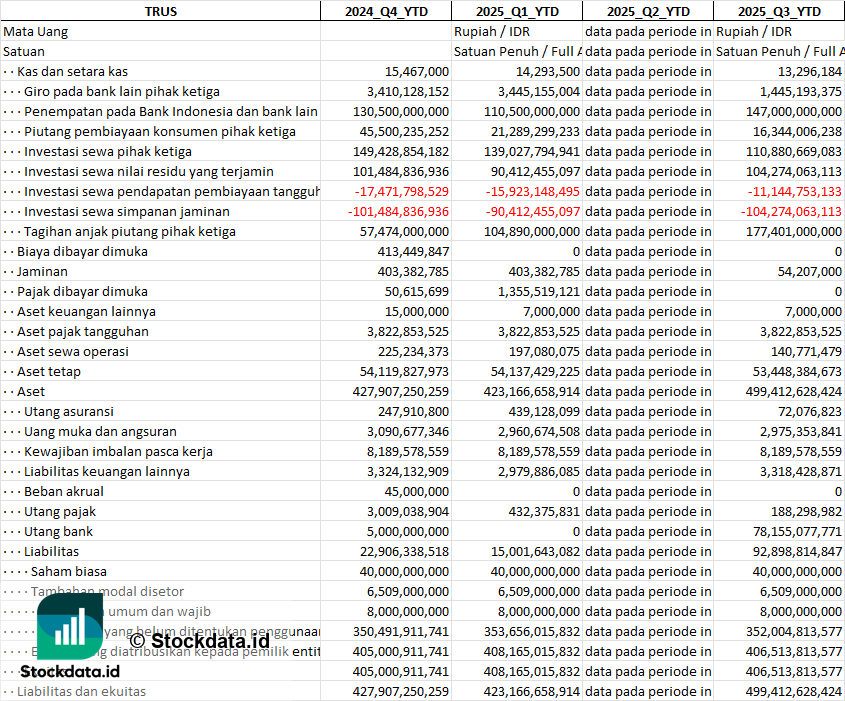The height and width of the screenshot is (701, 845).
Task: Select the Mata Uang row label
Action: click(x=36, y=31)
